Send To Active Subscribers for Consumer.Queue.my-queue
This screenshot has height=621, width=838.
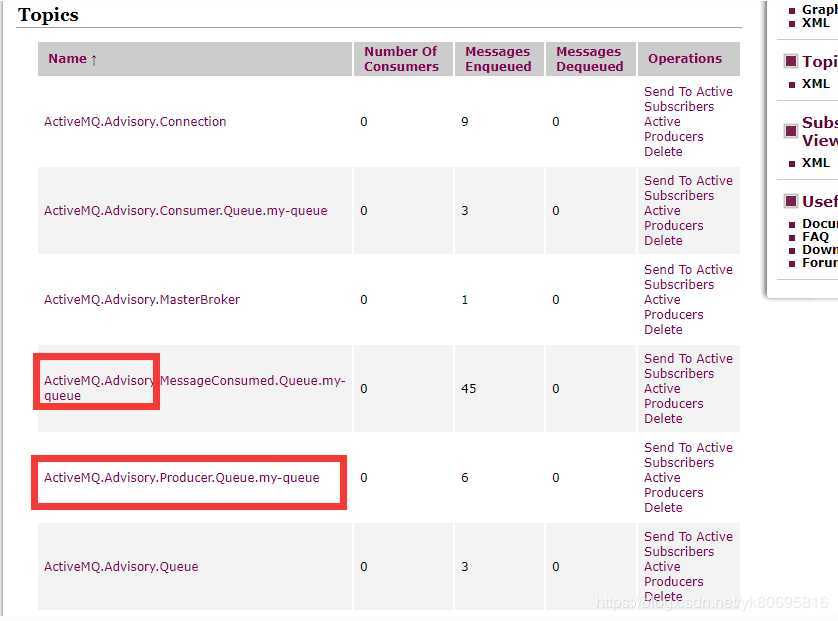tap(688, 188)
